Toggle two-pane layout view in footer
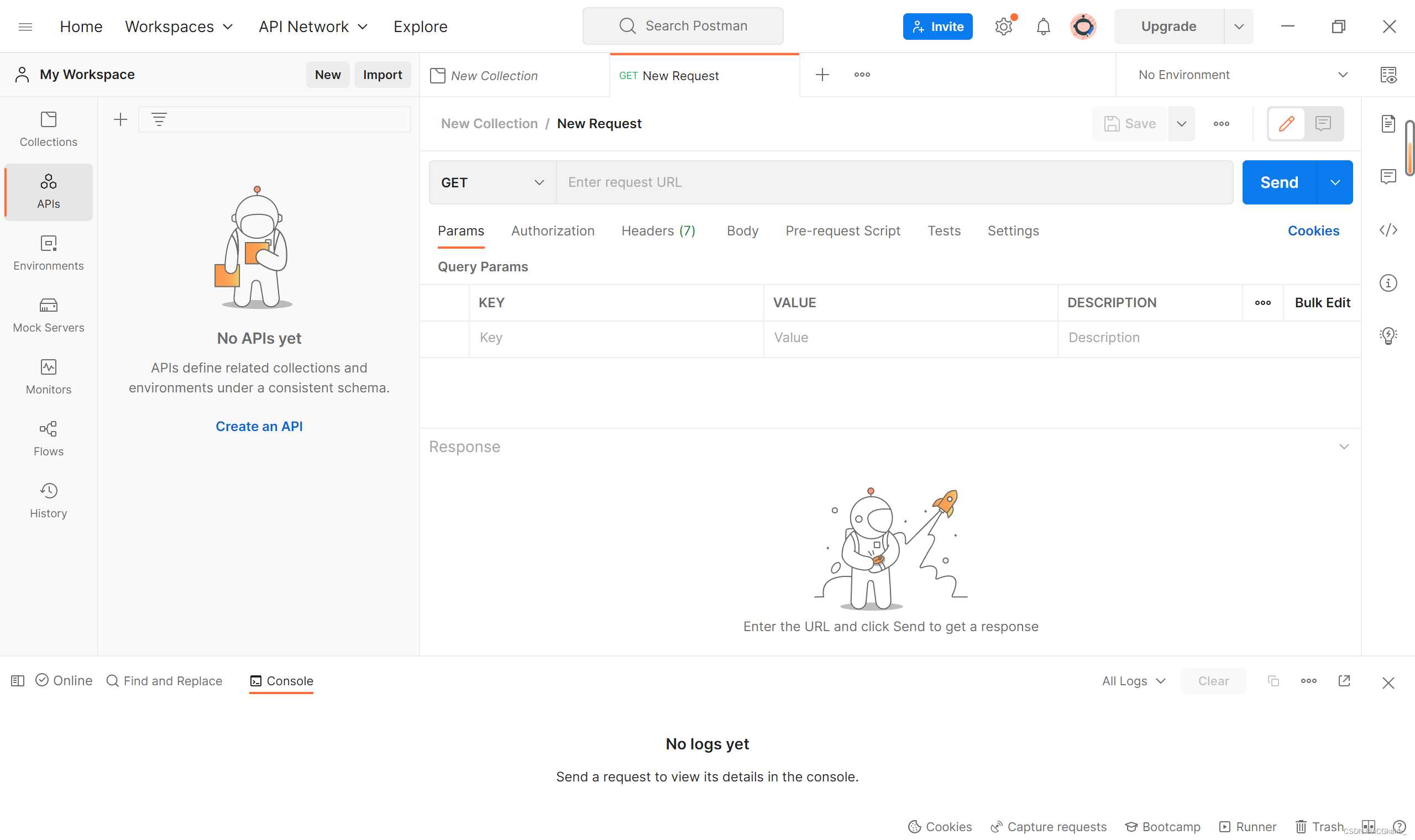1415x840 pixels. 1369,826
